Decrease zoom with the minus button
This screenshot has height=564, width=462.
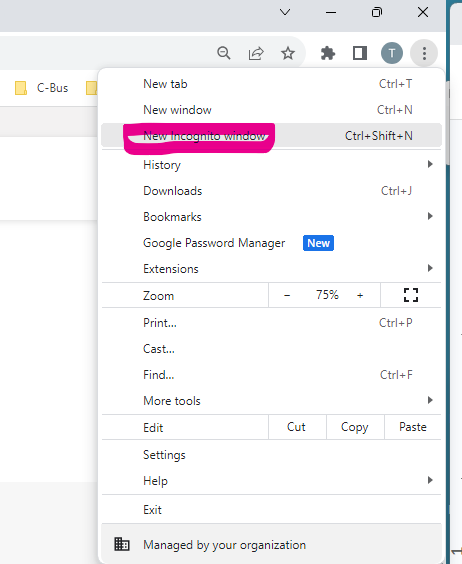click(287, 295)
